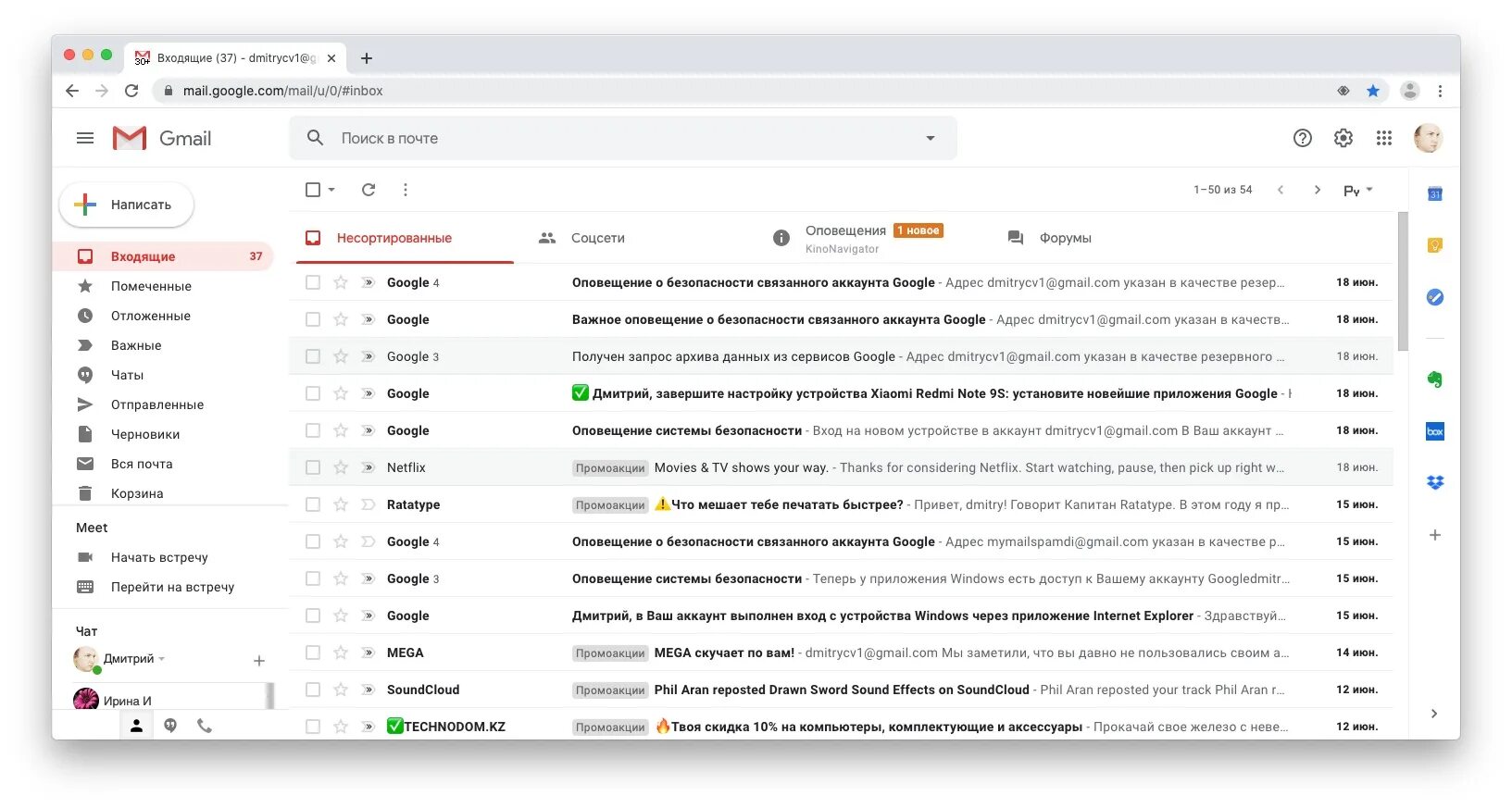This screenshot has width=1512, height=808.
Task: Bookmark star icon in address bar
Action: tap(1373, 91)
